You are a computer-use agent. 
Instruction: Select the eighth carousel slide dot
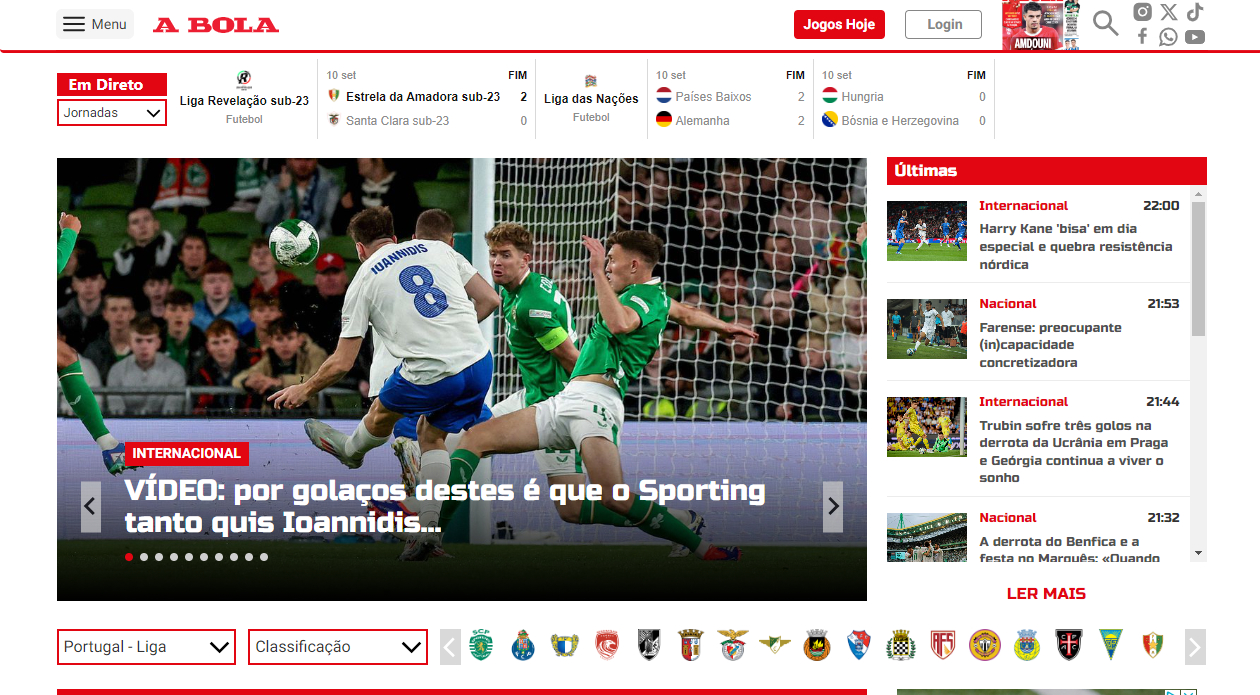tap(234, 557)
